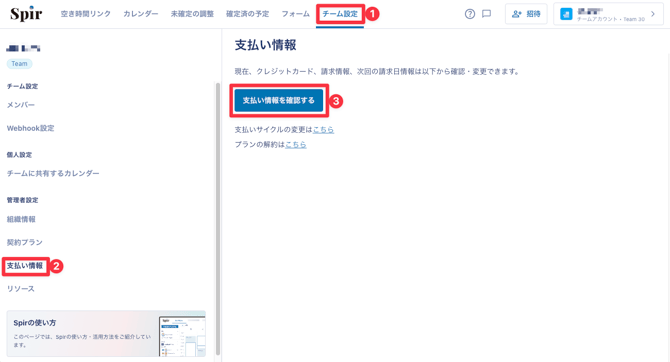Open the help question mark icon
670x362 pixels.
(470, 14)
